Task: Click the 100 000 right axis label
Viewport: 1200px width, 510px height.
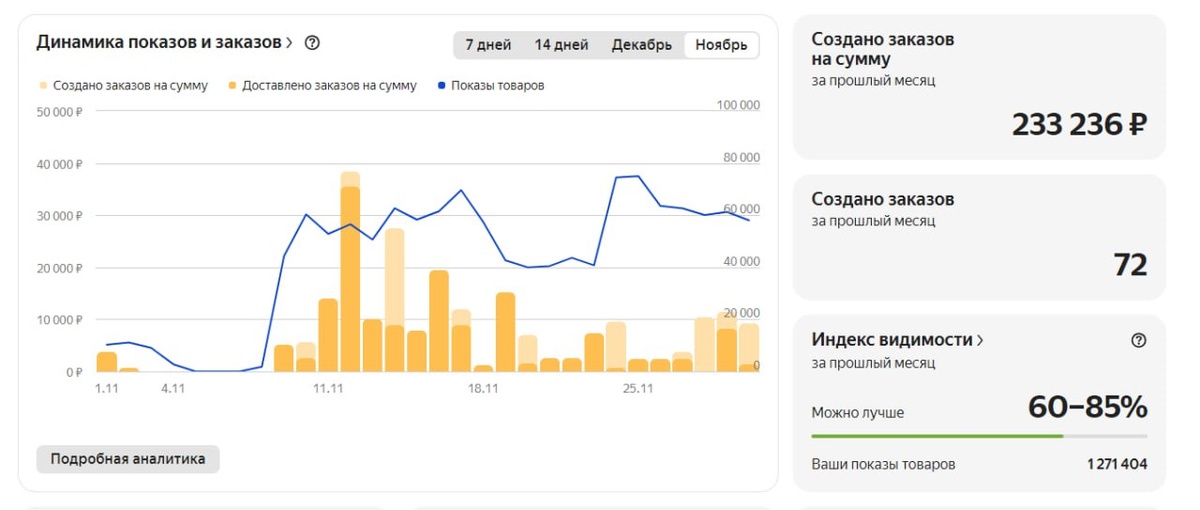Action: coord(738,105)
